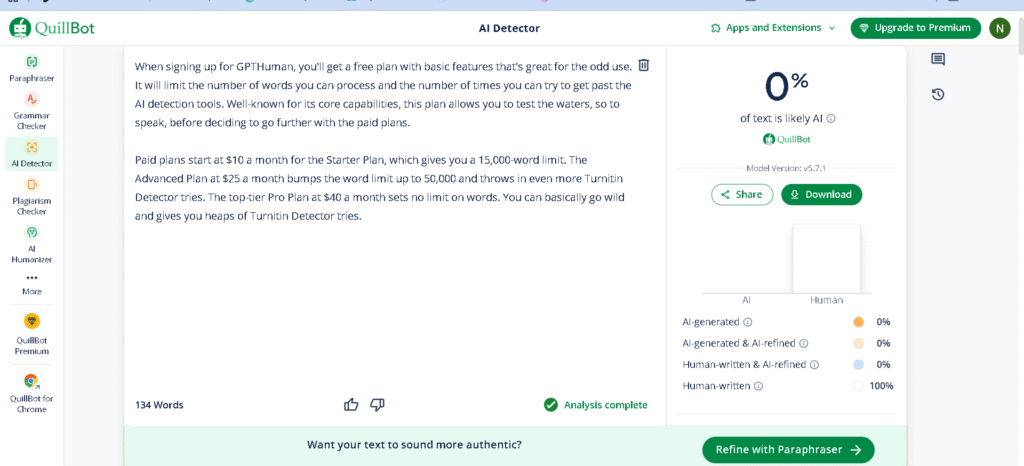Image resolution: width=1024 pixels, height=466 pixels.
Task: Open QuillBot for Chrome
Action: click(x=32, y=392)
